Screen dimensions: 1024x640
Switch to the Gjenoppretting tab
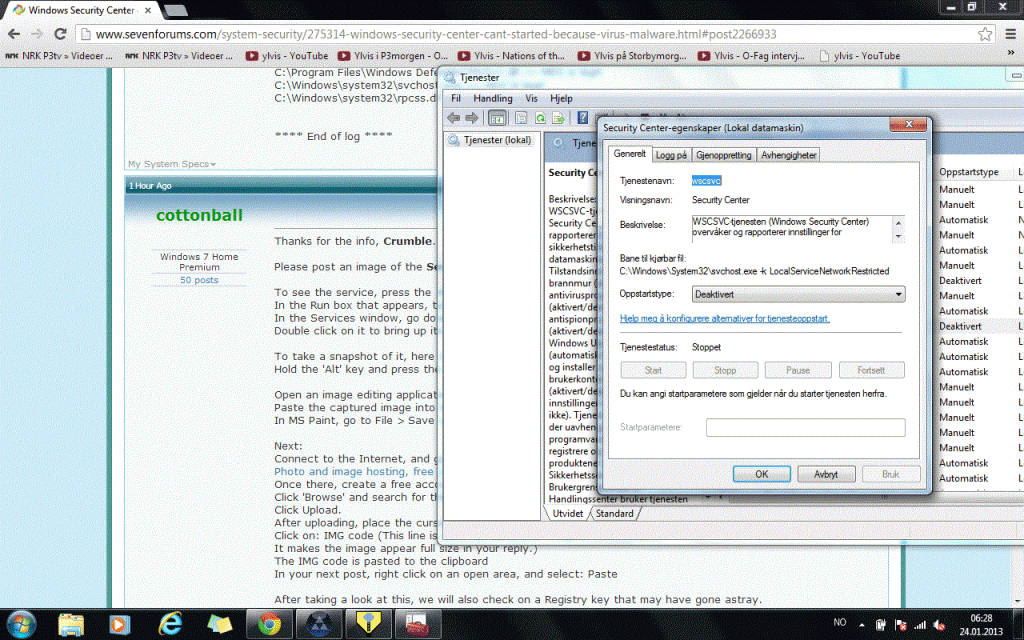point(723,155)
